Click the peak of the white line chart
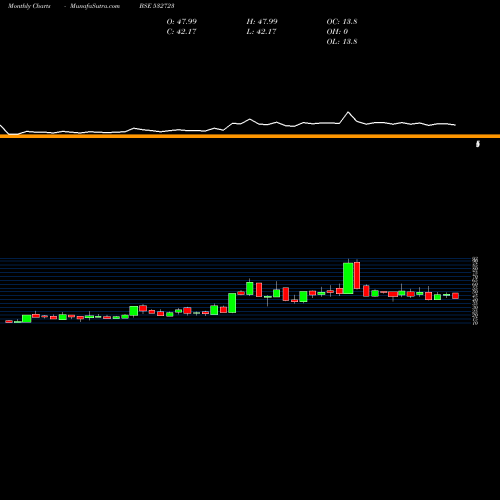Screen dimensions: 500x500 point(348,112)
